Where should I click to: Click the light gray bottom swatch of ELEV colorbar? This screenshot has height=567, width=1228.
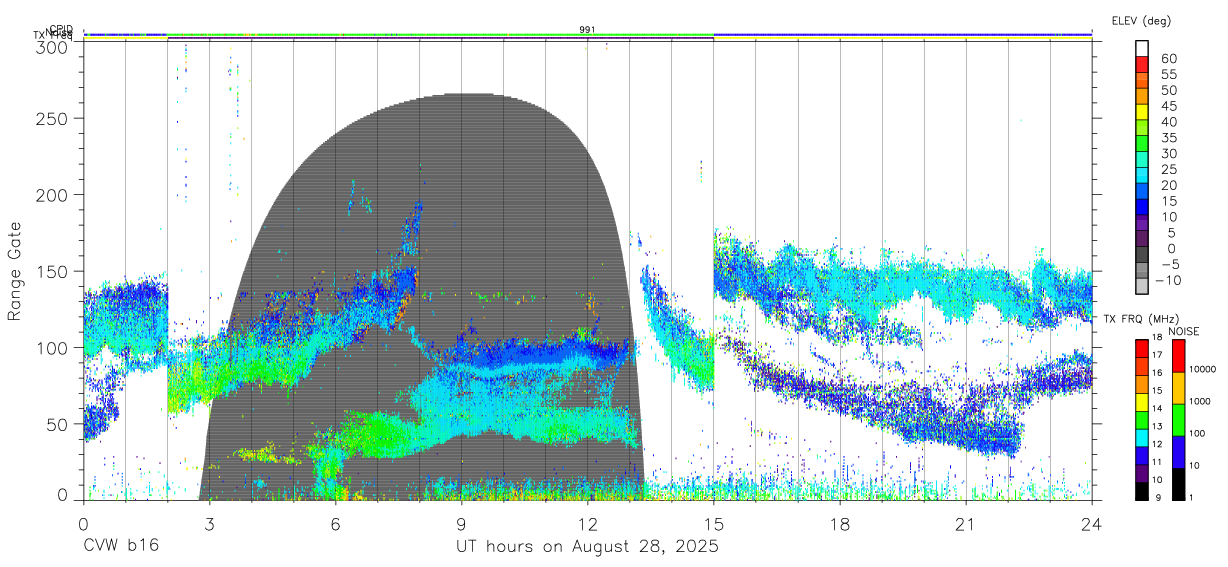click(1143, 287)
